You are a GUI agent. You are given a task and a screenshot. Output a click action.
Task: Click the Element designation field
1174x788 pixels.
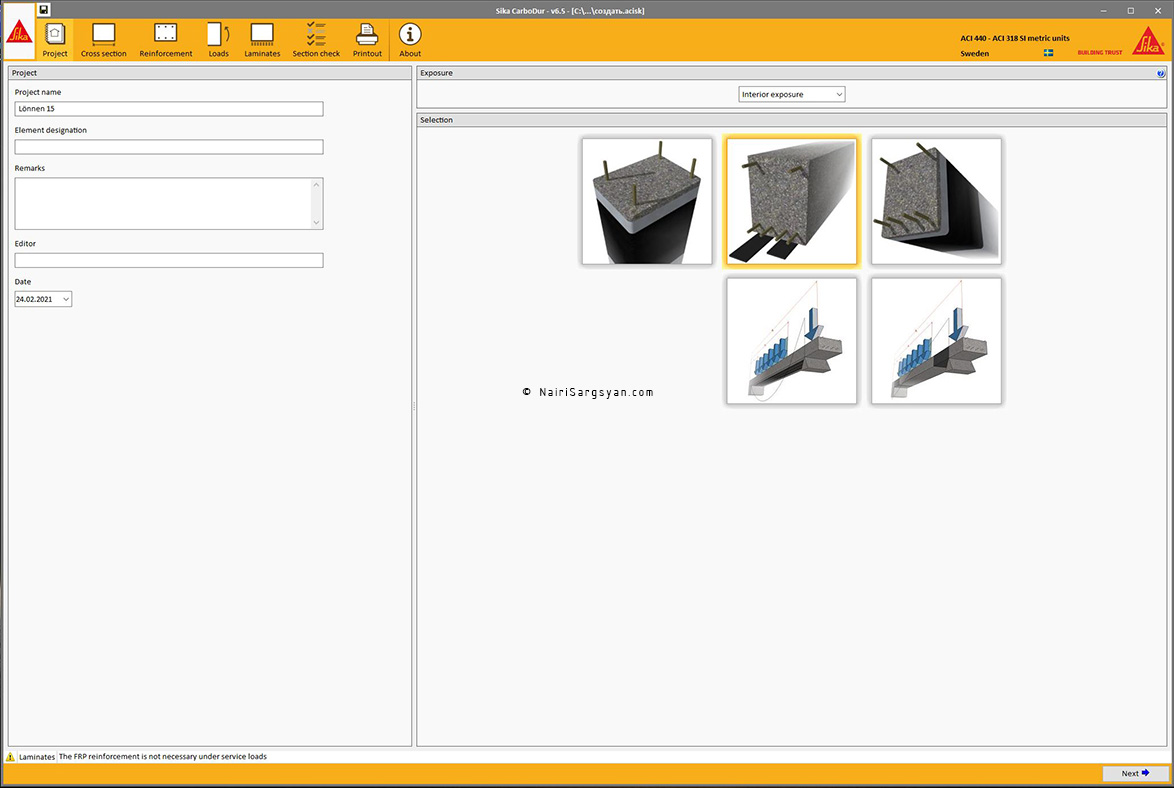click(x=168, y=147)
